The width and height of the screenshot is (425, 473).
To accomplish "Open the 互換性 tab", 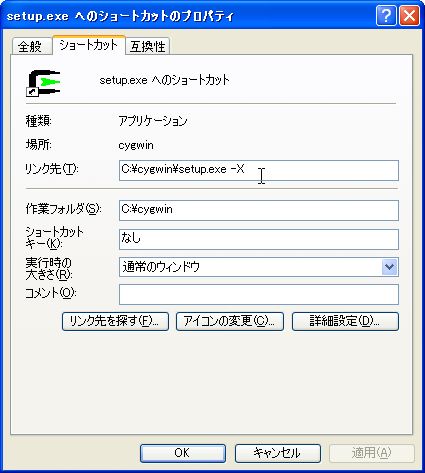I will click(x=148, y=46).
